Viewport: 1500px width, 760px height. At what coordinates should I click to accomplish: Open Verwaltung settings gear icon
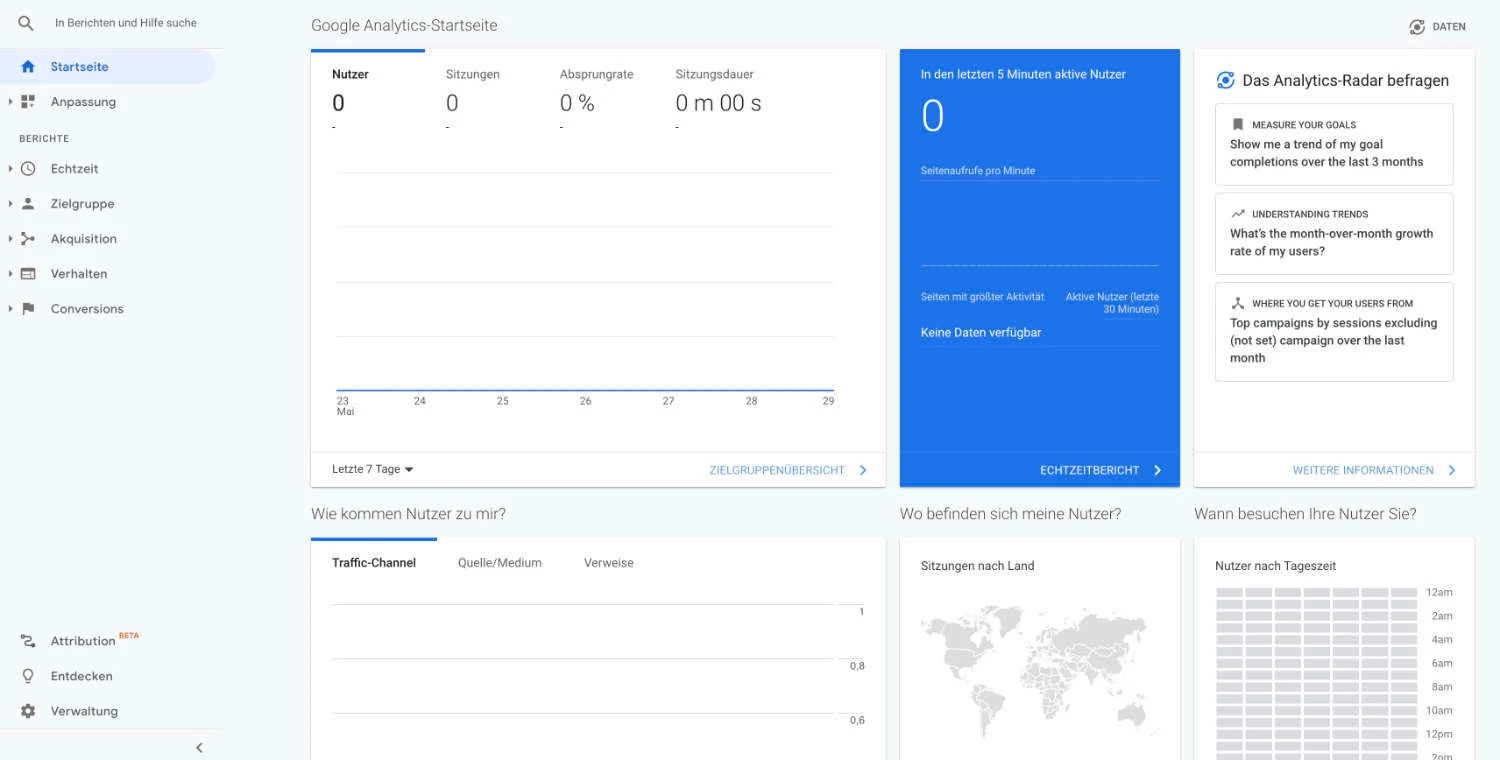point(28,710)
